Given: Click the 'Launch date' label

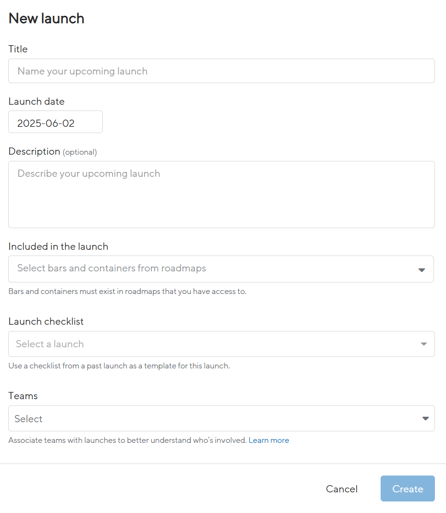Looking at the screenshot, I should 36,101.
